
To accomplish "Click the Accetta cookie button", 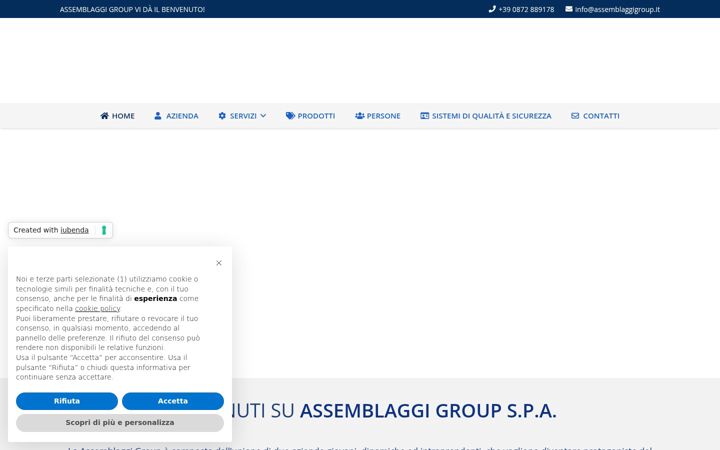I will click(173, 401).
